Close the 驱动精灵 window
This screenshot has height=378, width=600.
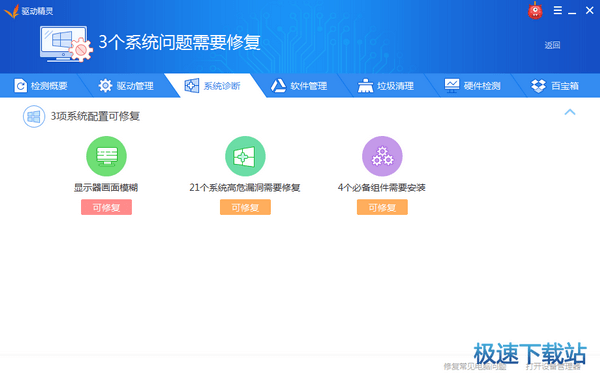tap(589, 10)
